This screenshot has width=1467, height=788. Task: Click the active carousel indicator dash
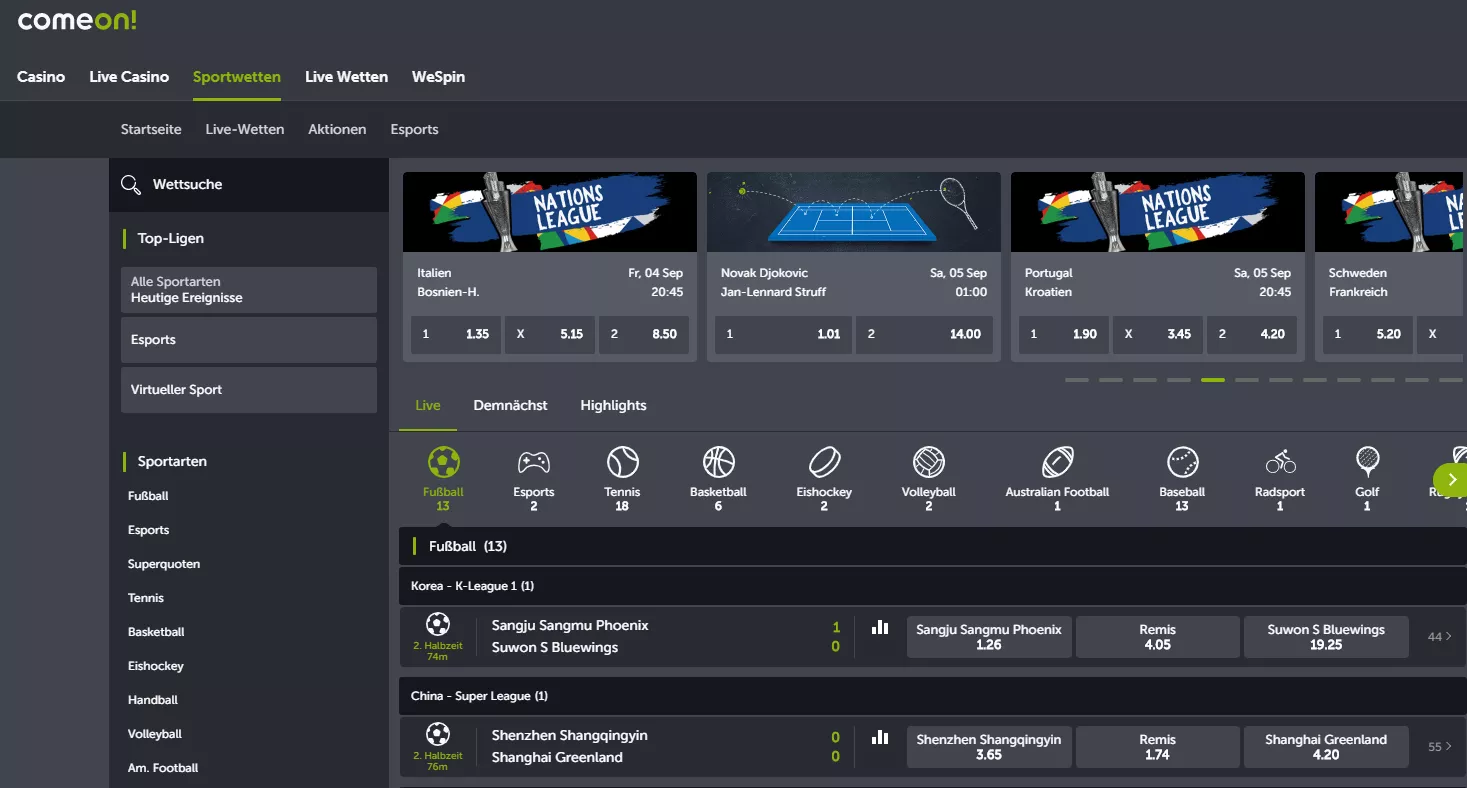[x=1213, y=380]
